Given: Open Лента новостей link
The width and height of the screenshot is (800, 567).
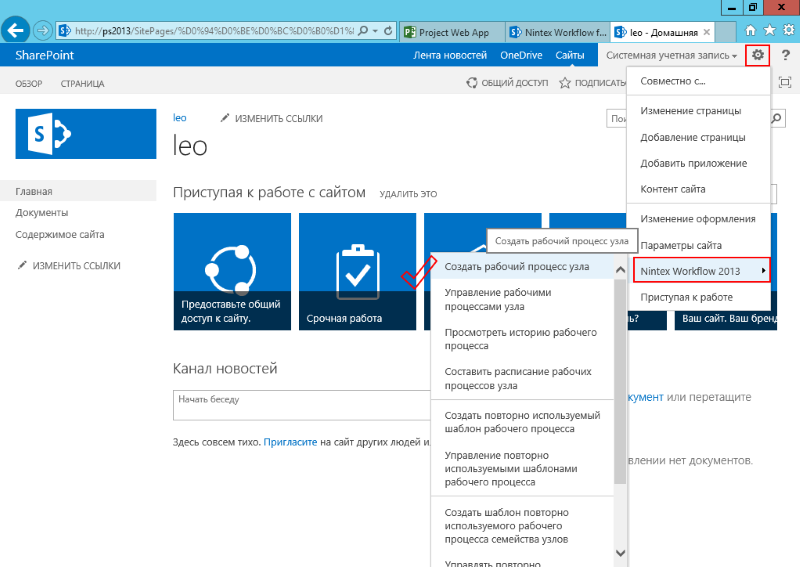Looking at the screenshot, I should 450,55.
